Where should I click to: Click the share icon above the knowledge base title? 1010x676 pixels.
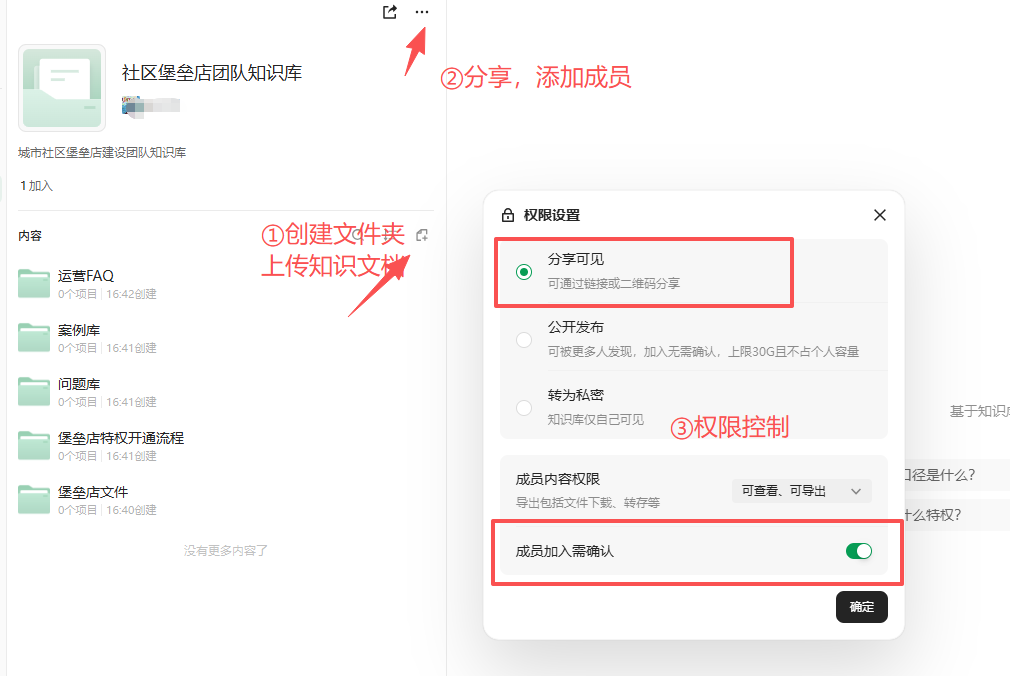389,12
